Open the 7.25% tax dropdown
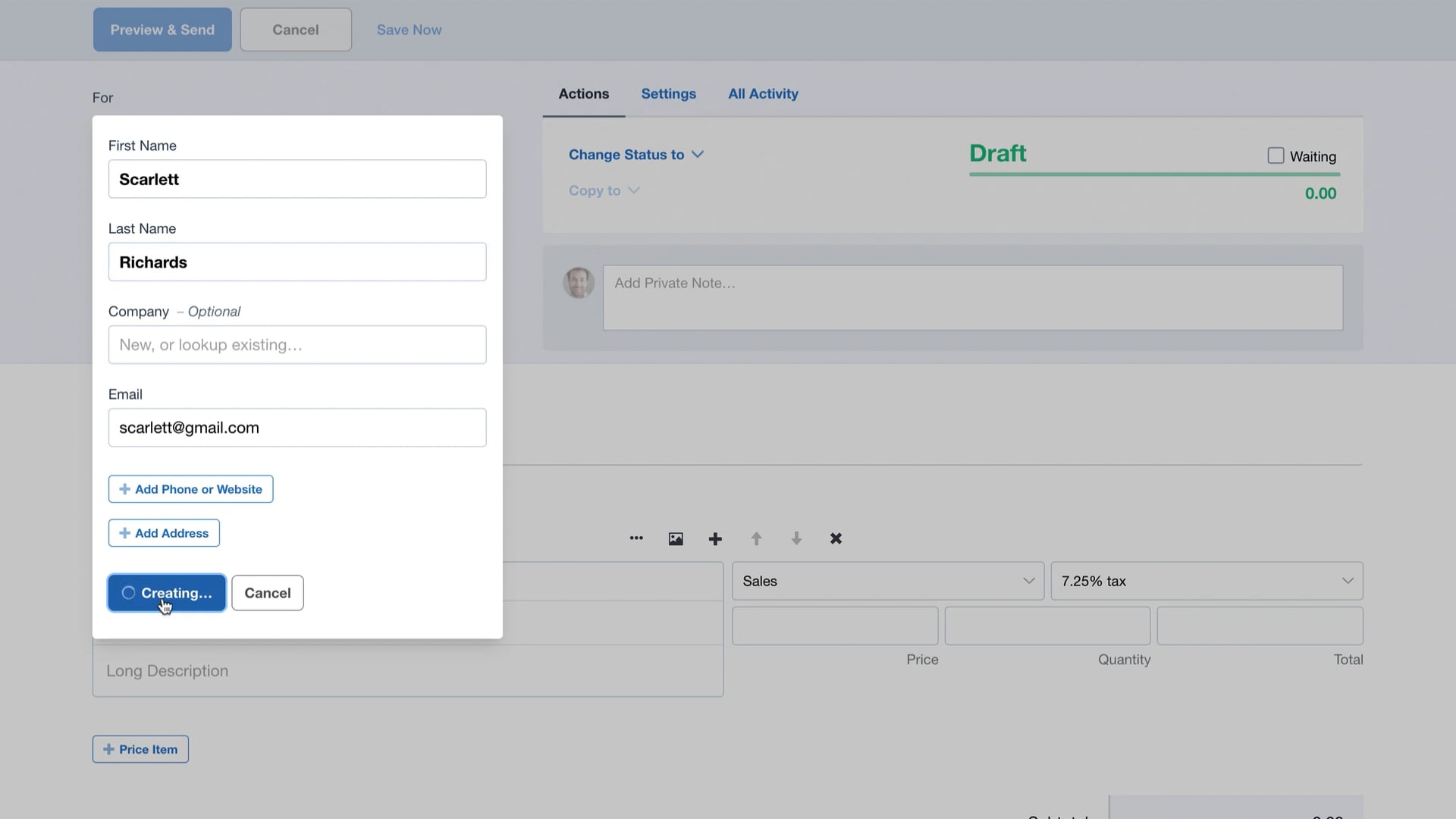Screen dimensions: 1456x819 point(1206,581)
